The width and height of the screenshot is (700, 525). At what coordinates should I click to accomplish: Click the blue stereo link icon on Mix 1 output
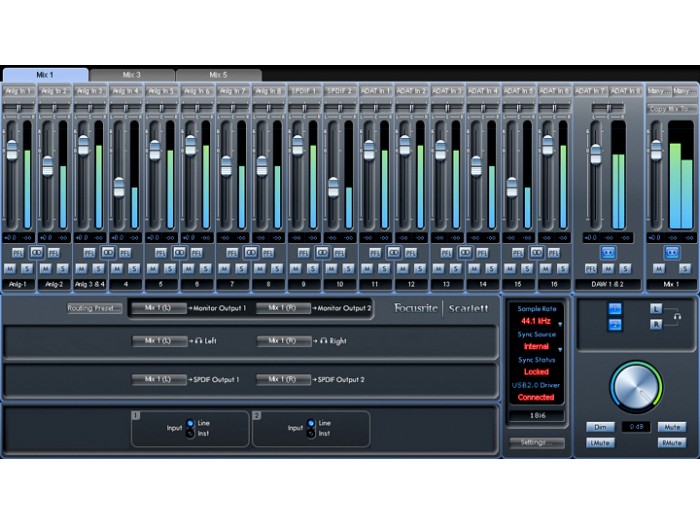click(x=672, y=253)
